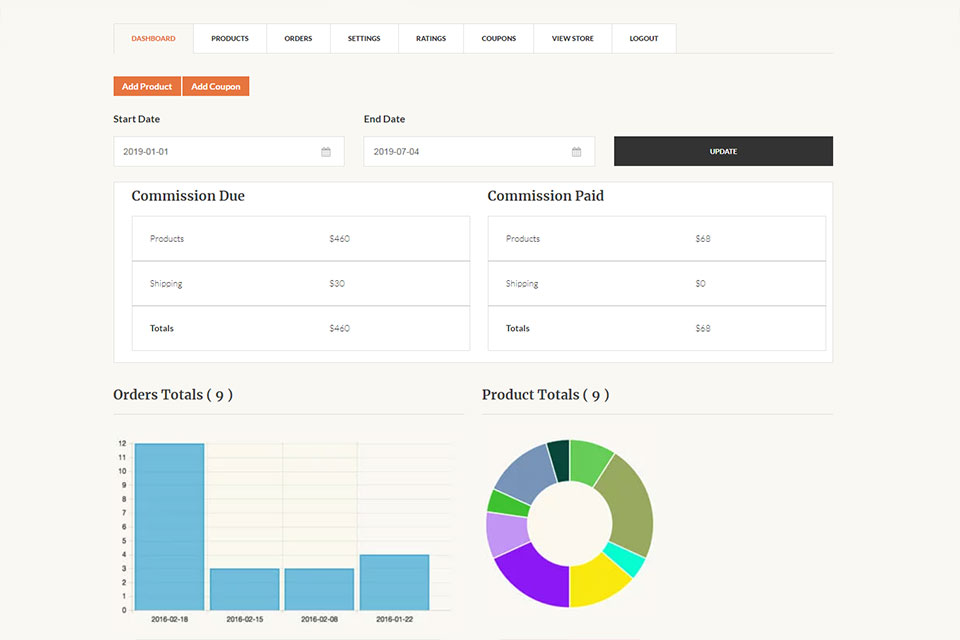Image resolution: width=960 pixels, height=640 pixels.
Task: Select the Ratings tab
Action: (x=431, y=39)
